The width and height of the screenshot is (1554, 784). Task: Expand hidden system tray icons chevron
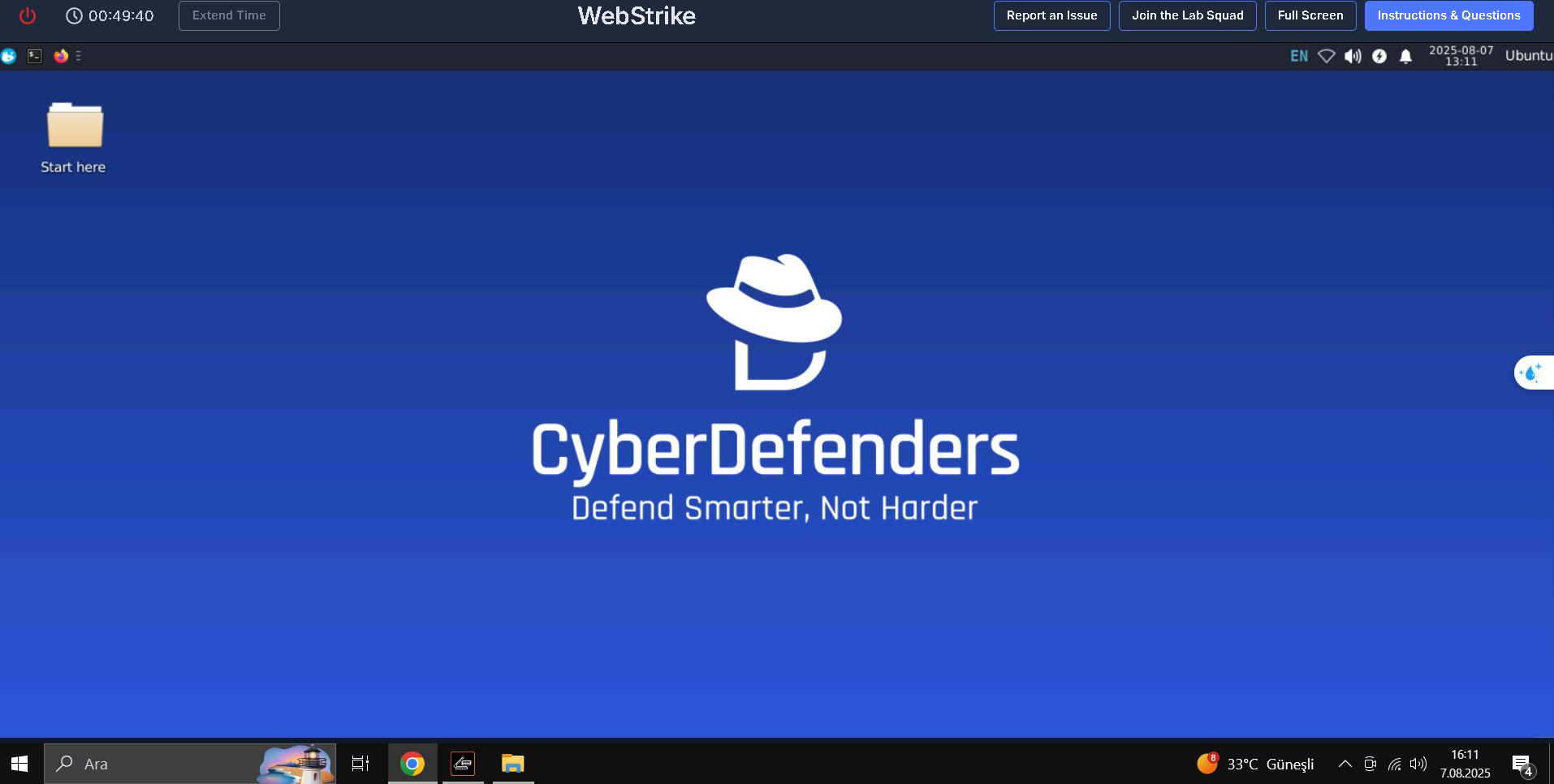(1345, 764)
